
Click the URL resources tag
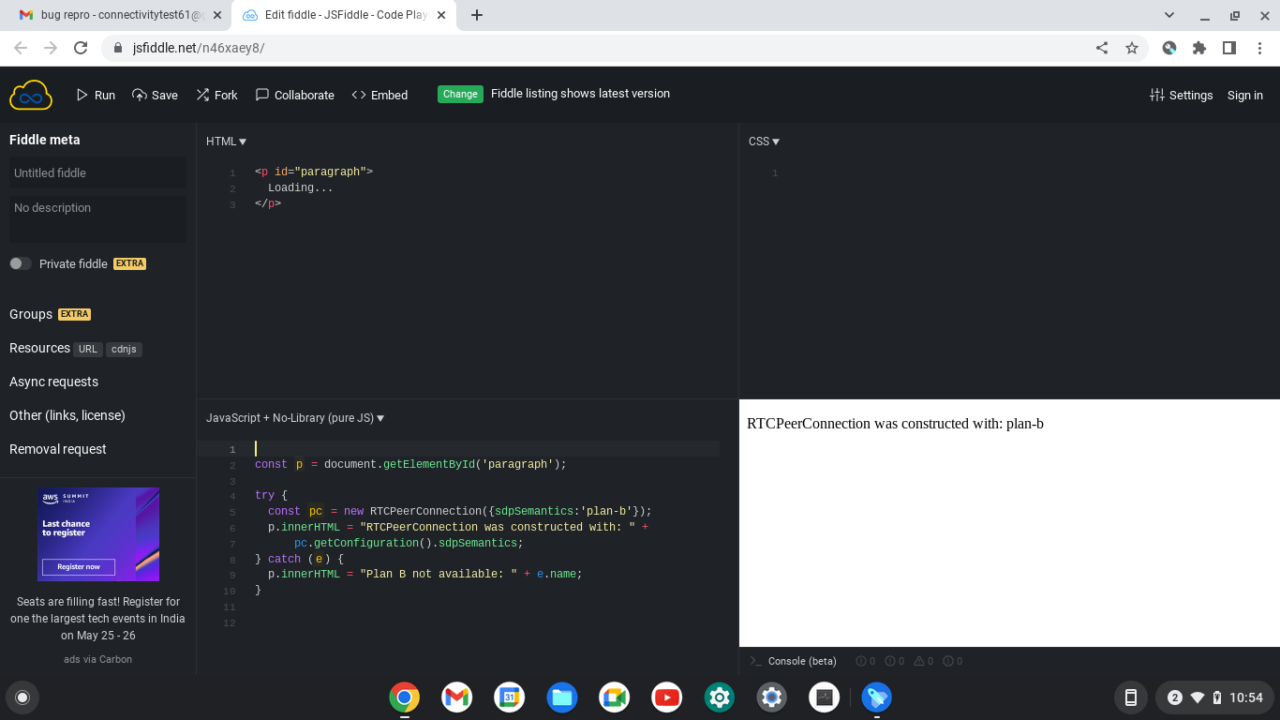(88, 349)
